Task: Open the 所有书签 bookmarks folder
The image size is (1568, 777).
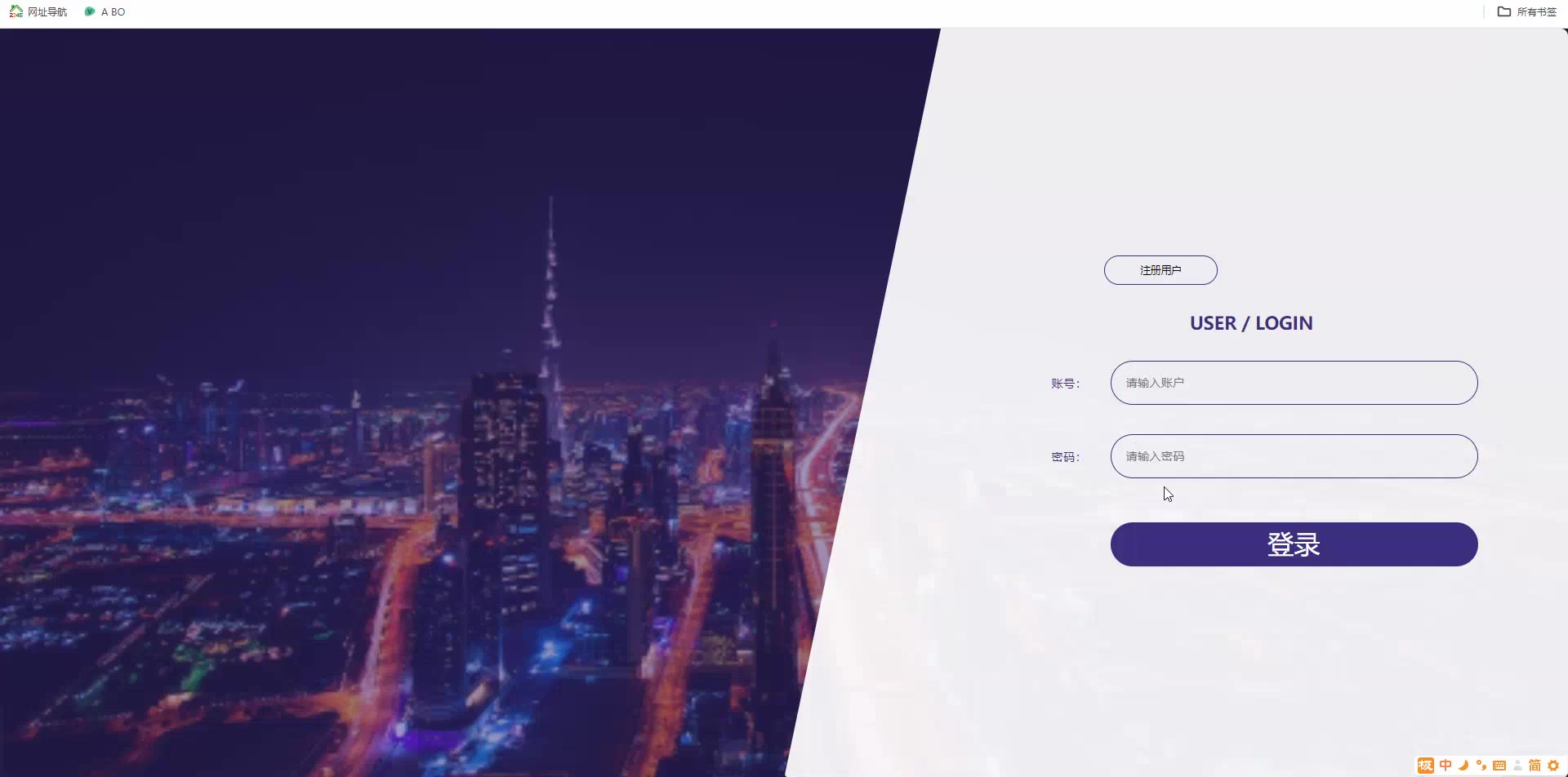Action: click(x=1527, y=11)
